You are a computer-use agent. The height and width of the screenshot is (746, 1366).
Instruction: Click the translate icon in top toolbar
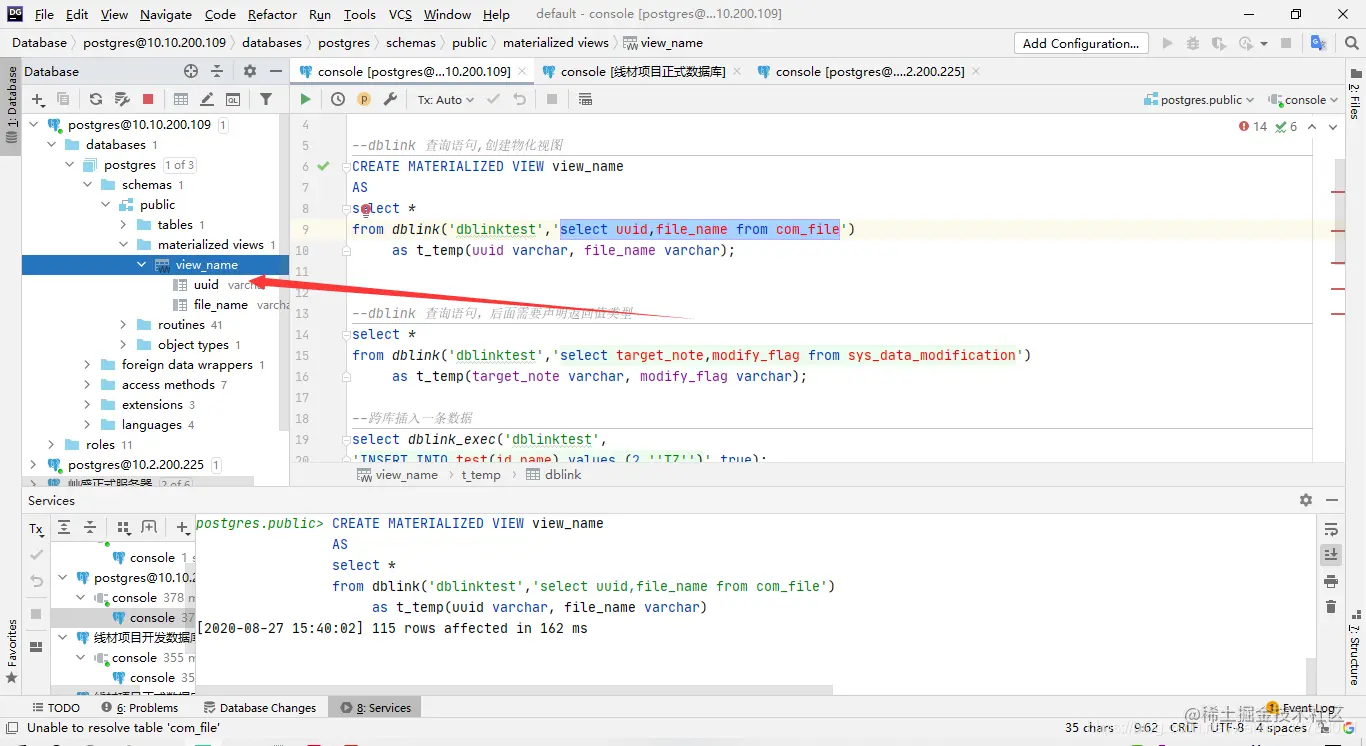1318,43
